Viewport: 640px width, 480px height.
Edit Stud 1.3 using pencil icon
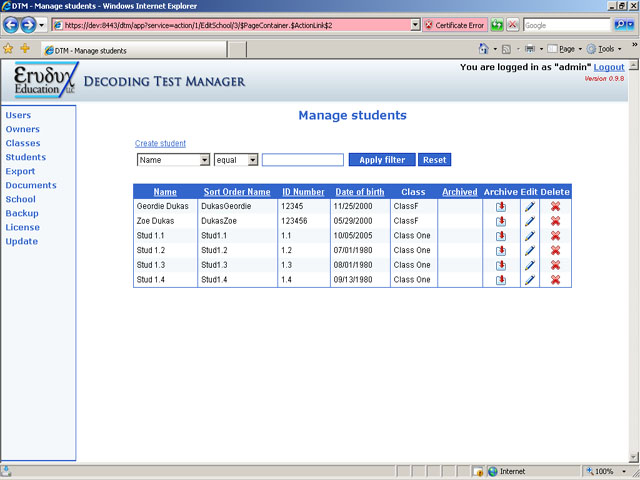point(530,265)
